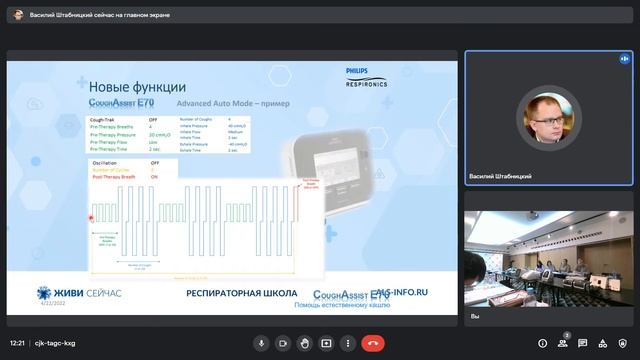Mute the microphone
The image size is (640, 360).
(261, 343)
